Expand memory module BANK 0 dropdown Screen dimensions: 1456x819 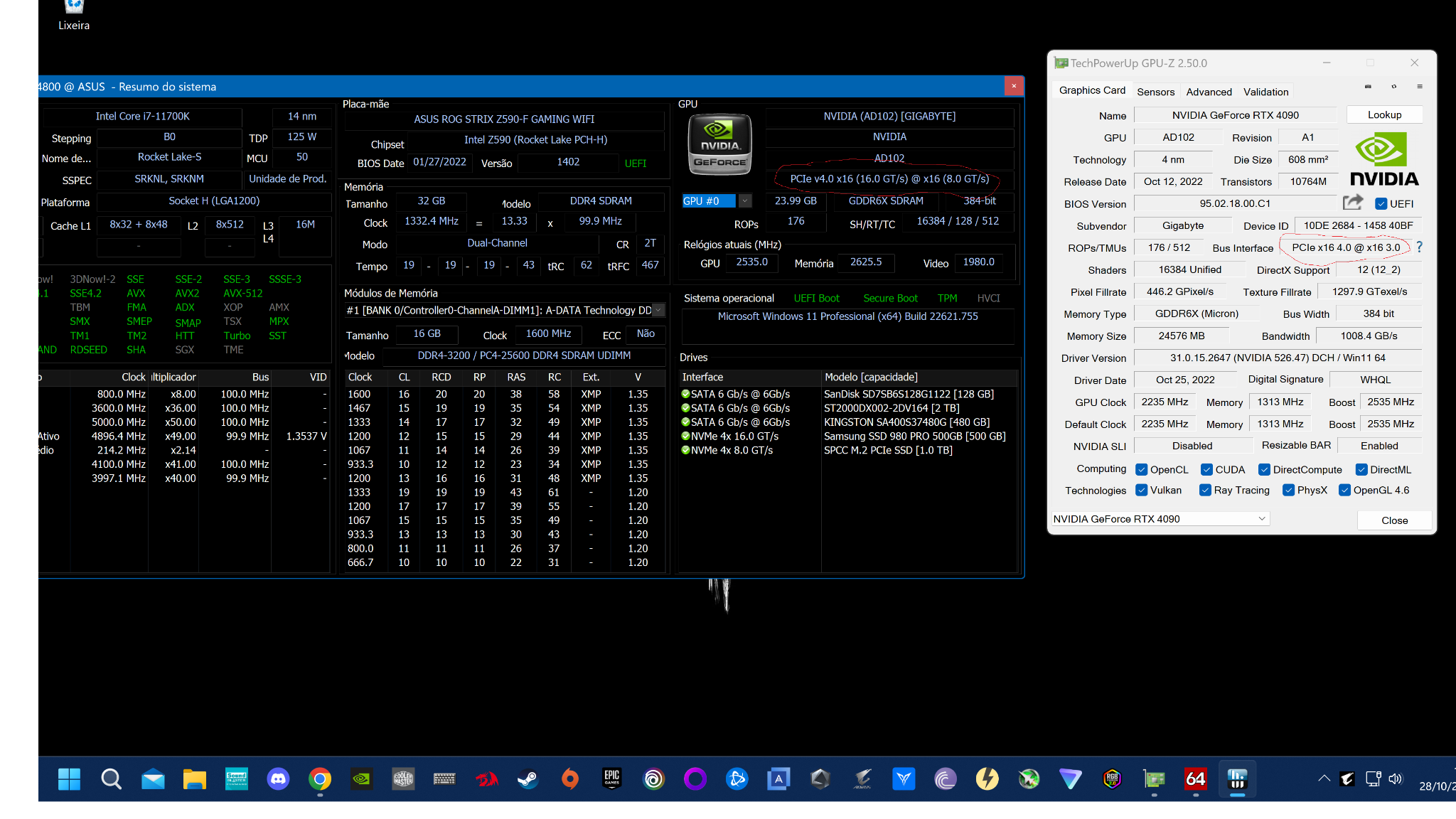click(x=658, y=310)
